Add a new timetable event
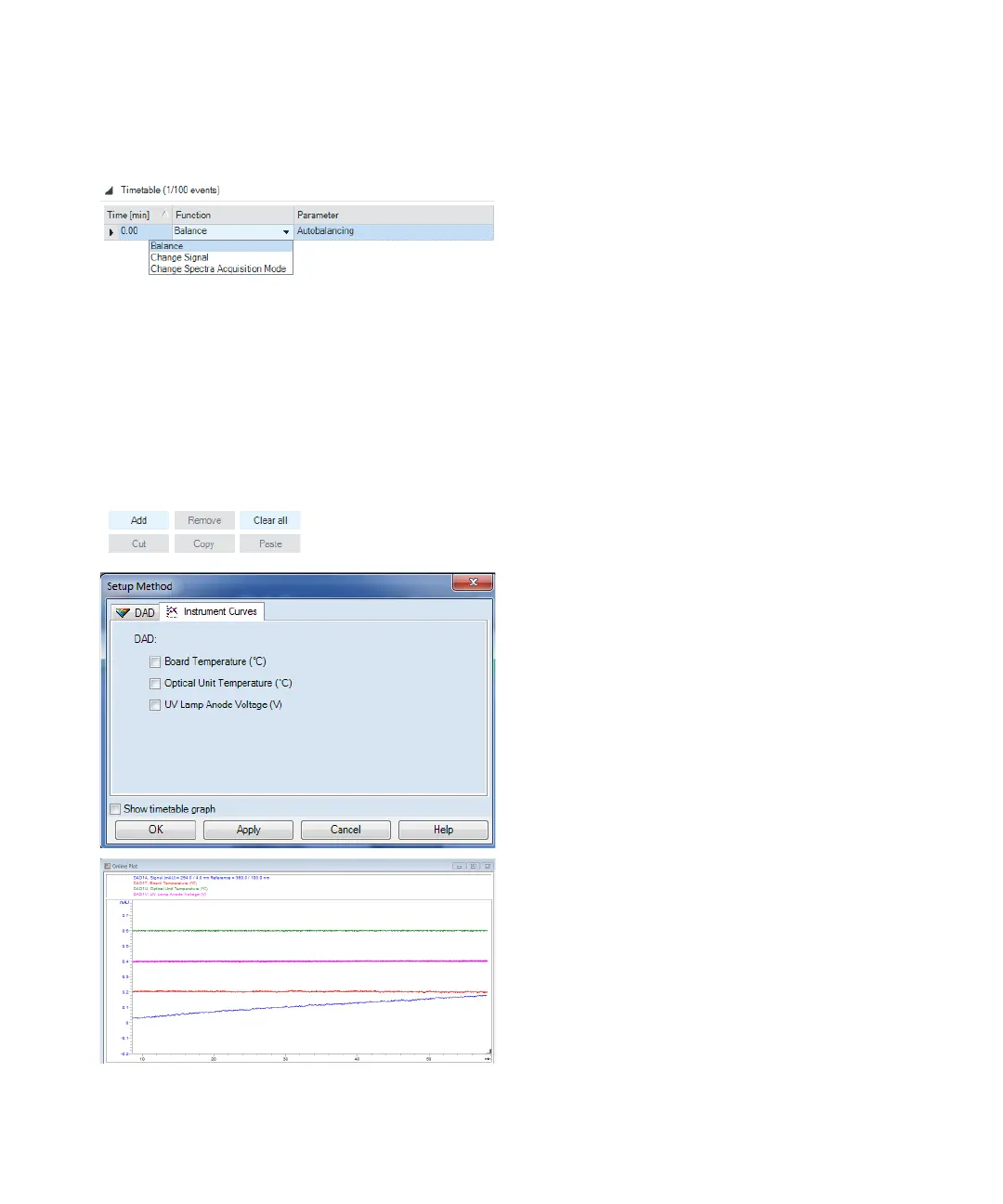The width and height of the screenshot is (1003, 1204). [x=138, y=520]
